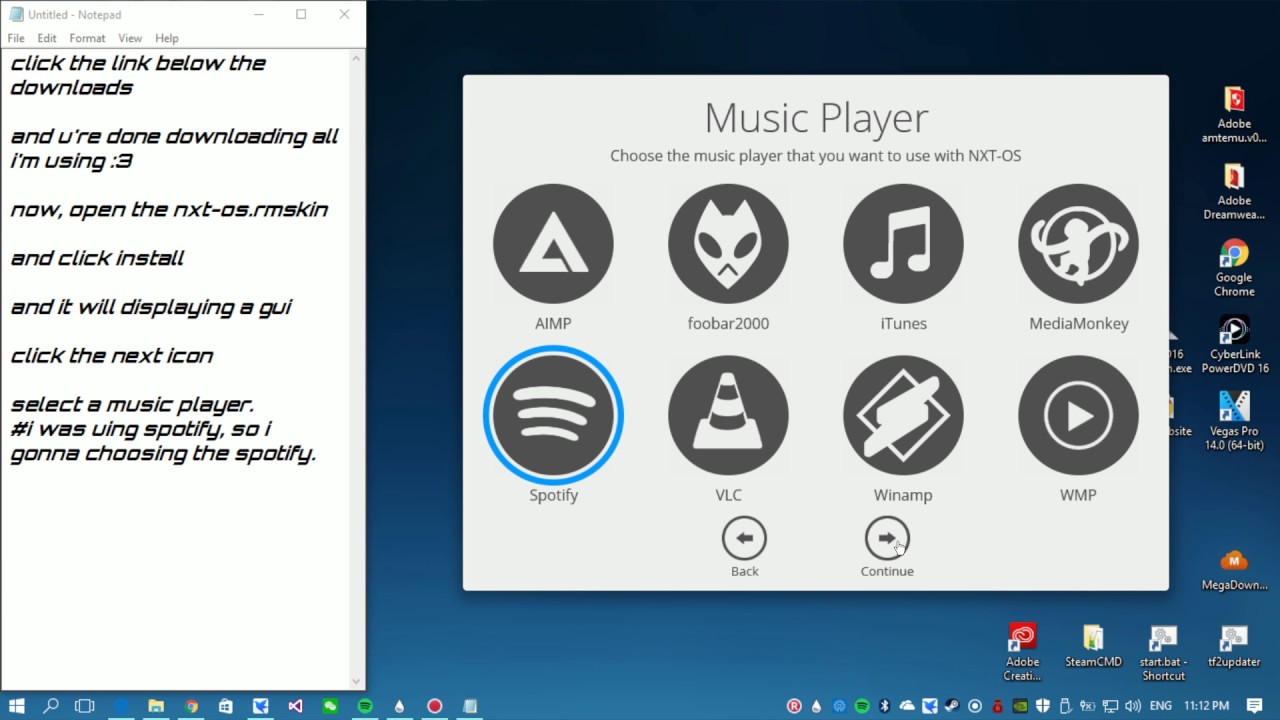Click ENG language indicator
1280x720 pixels.
(x=1161, y=706)
